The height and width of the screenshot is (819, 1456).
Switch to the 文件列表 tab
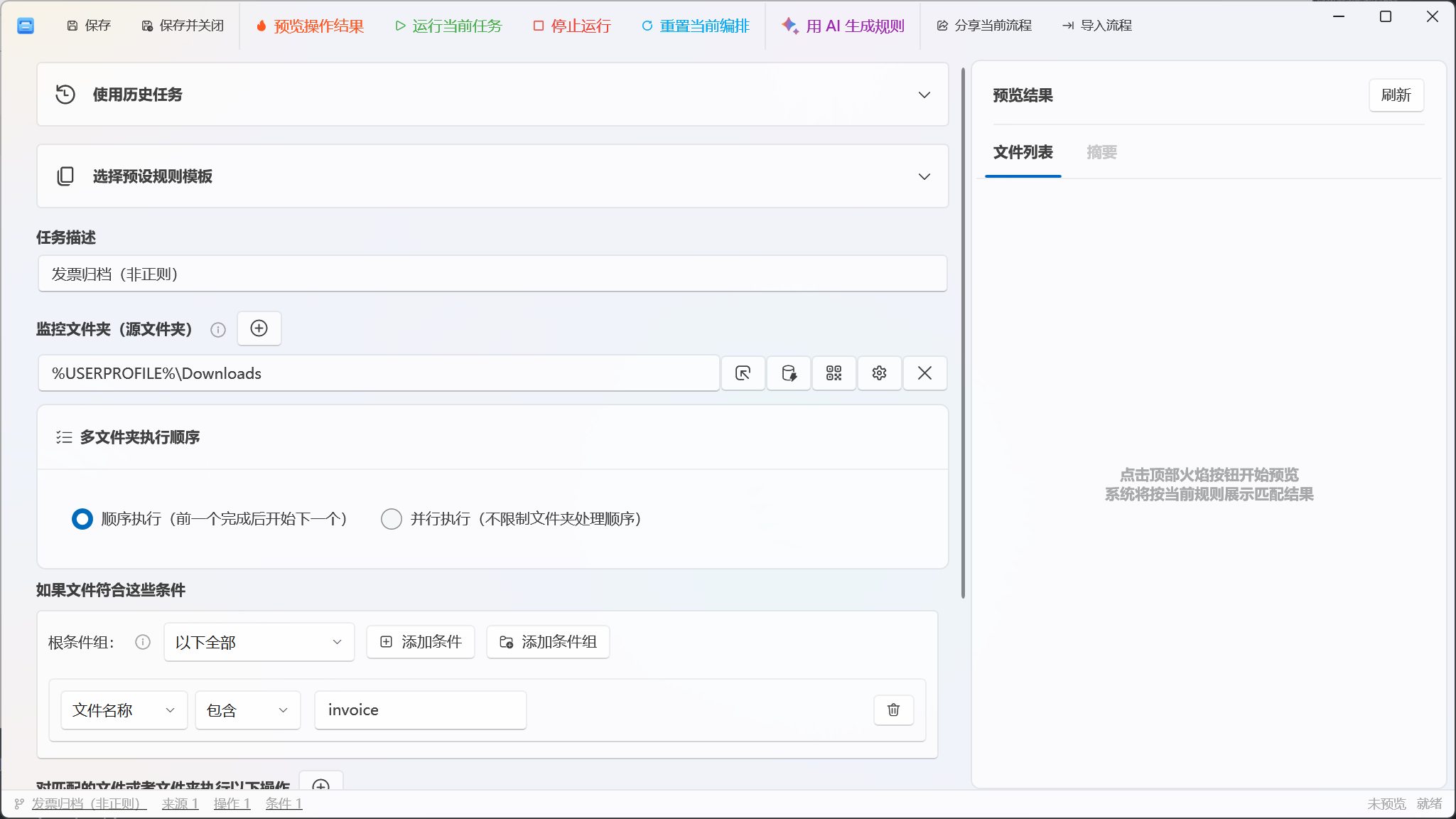coord(1023,152)
